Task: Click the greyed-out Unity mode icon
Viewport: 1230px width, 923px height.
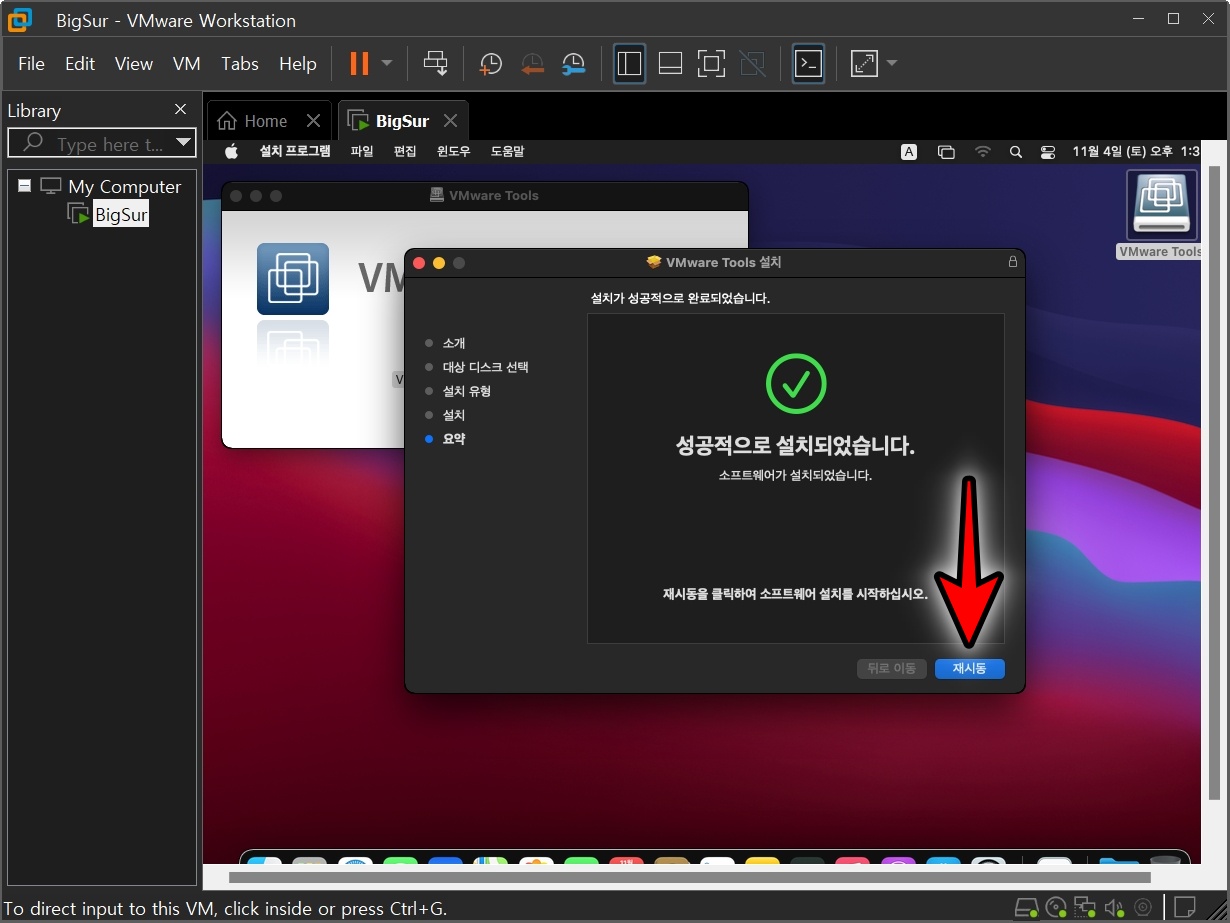Action: [752, 64]
